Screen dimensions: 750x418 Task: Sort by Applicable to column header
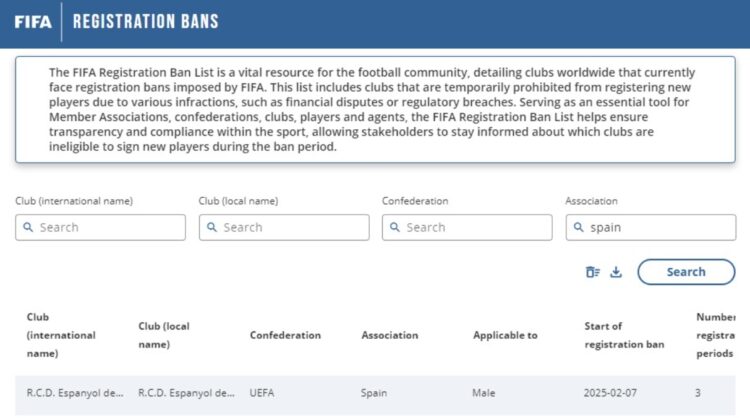pos(505,335)
